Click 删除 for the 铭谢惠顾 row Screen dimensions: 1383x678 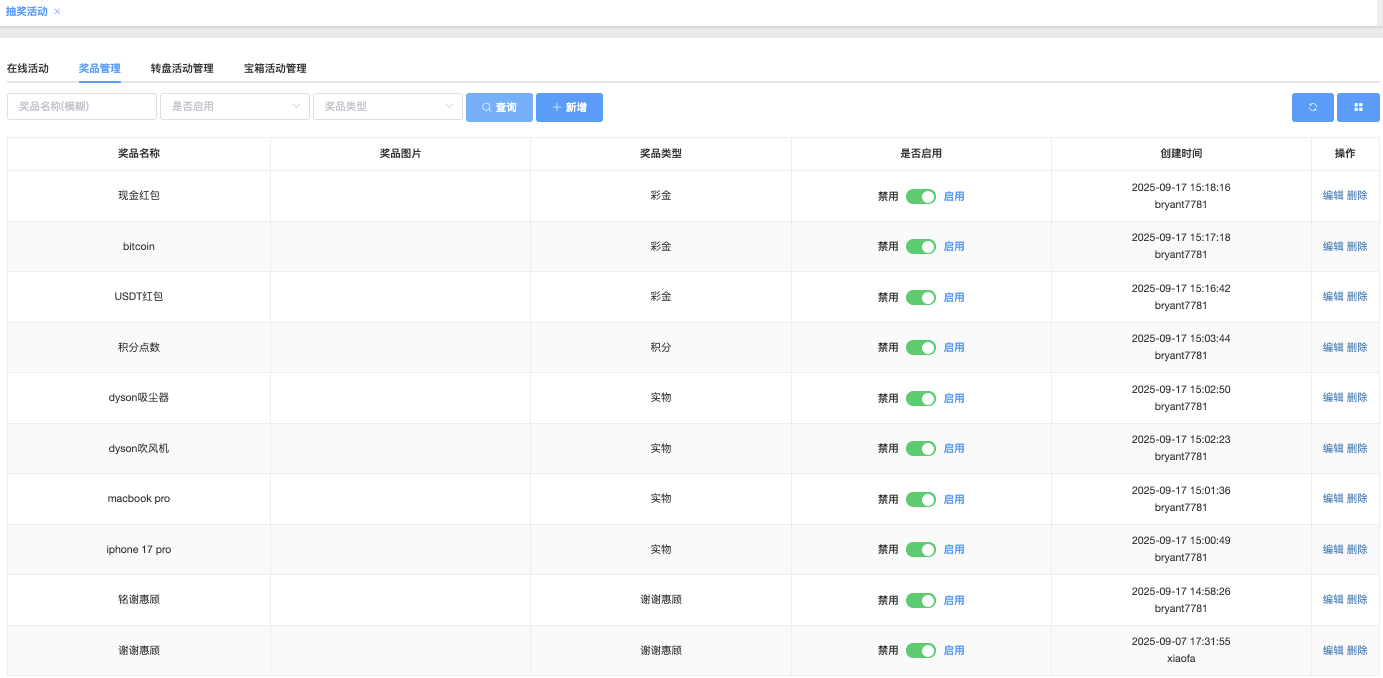[x=1357, y=600]
